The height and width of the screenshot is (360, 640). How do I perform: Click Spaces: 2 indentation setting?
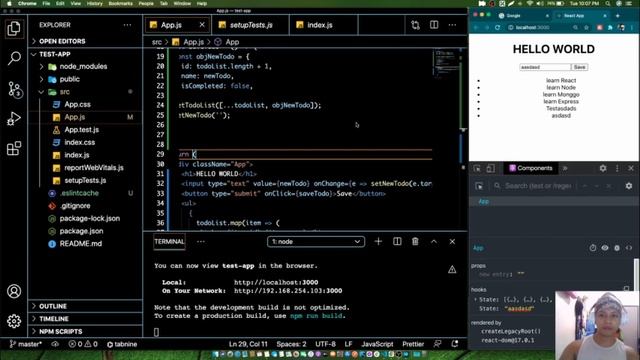291,344
